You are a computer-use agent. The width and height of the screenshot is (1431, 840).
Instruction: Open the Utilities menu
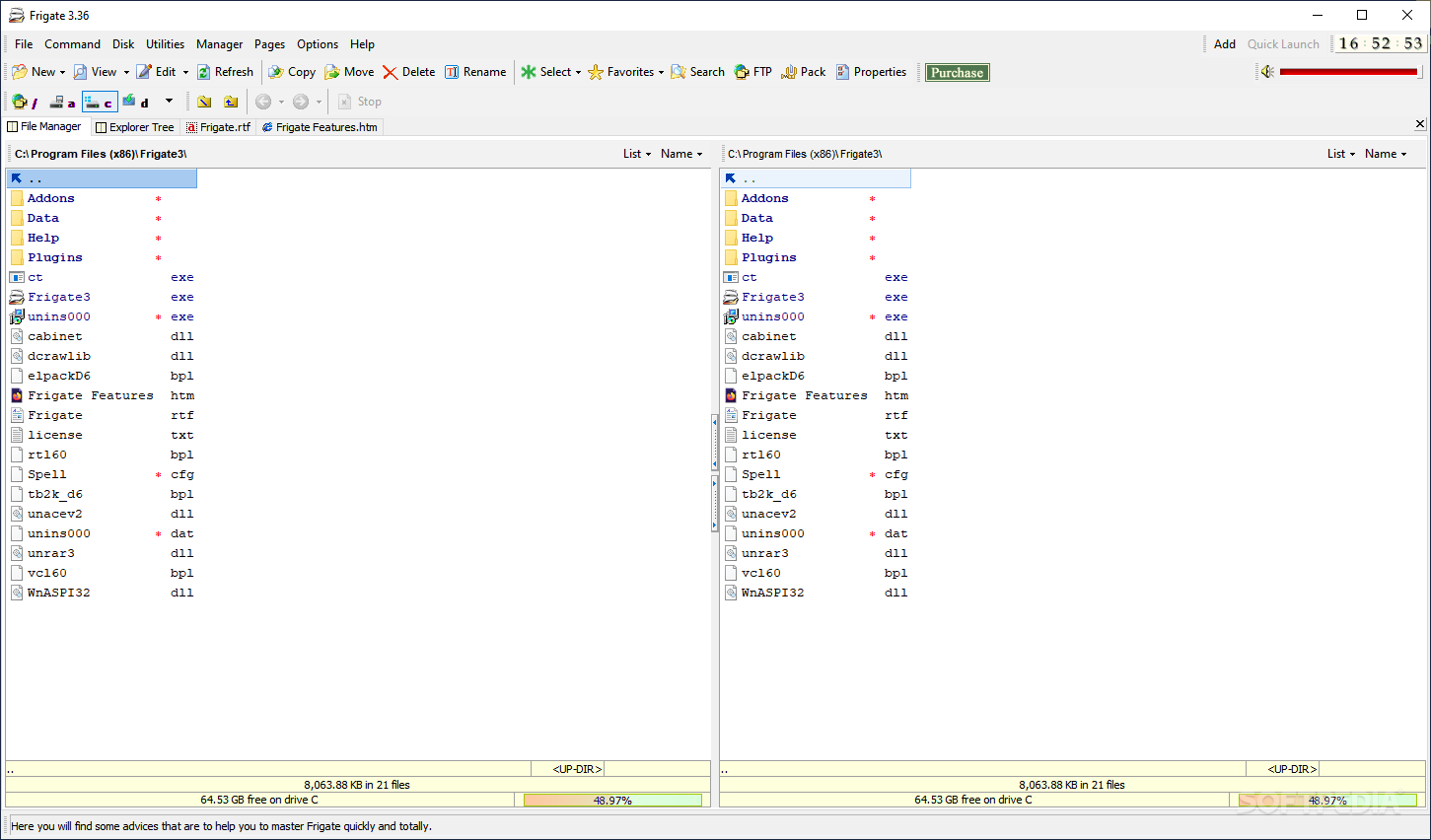point(165,44)
